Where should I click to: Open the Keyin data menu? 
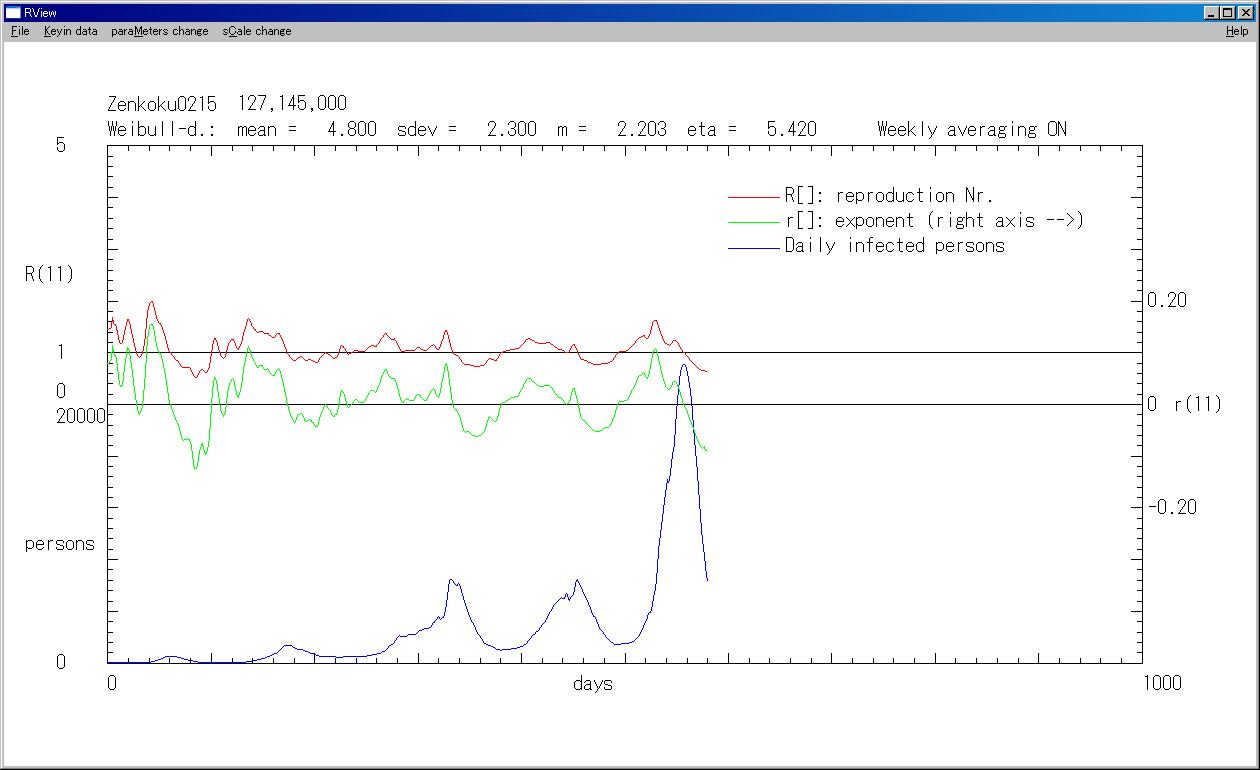[70, 31]
